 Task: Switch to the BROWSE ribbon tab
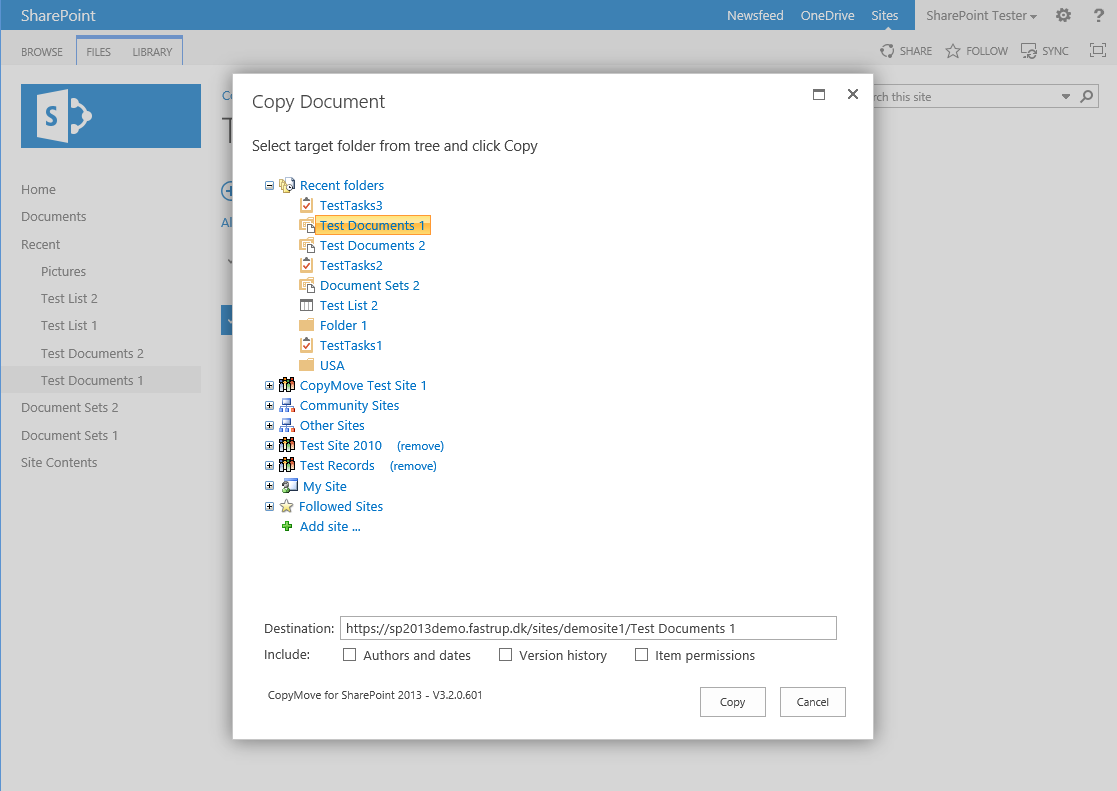(42, 51)
